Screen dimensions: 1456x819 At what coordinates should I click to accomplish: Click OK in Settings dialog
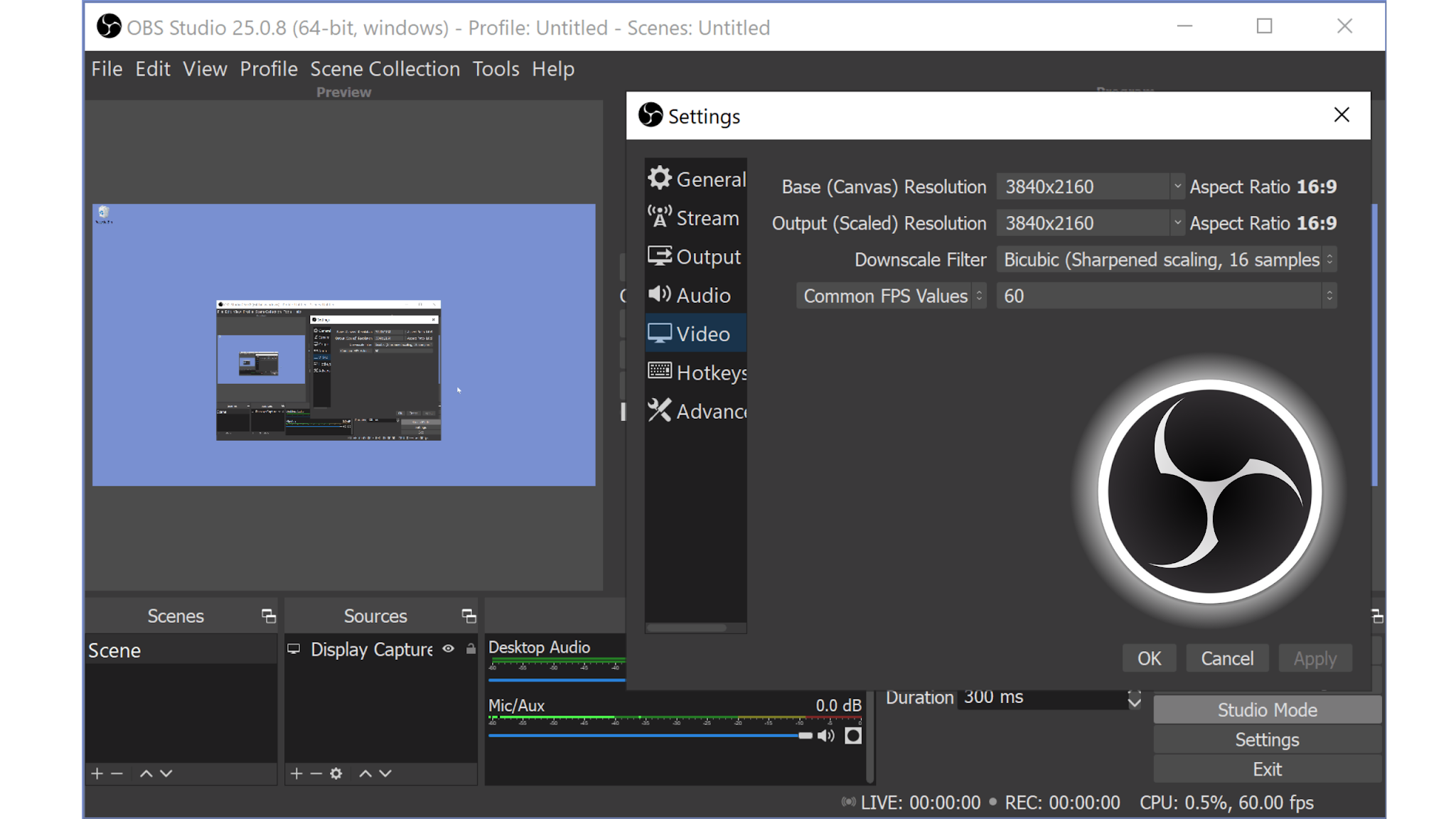tap(1149, 658)
